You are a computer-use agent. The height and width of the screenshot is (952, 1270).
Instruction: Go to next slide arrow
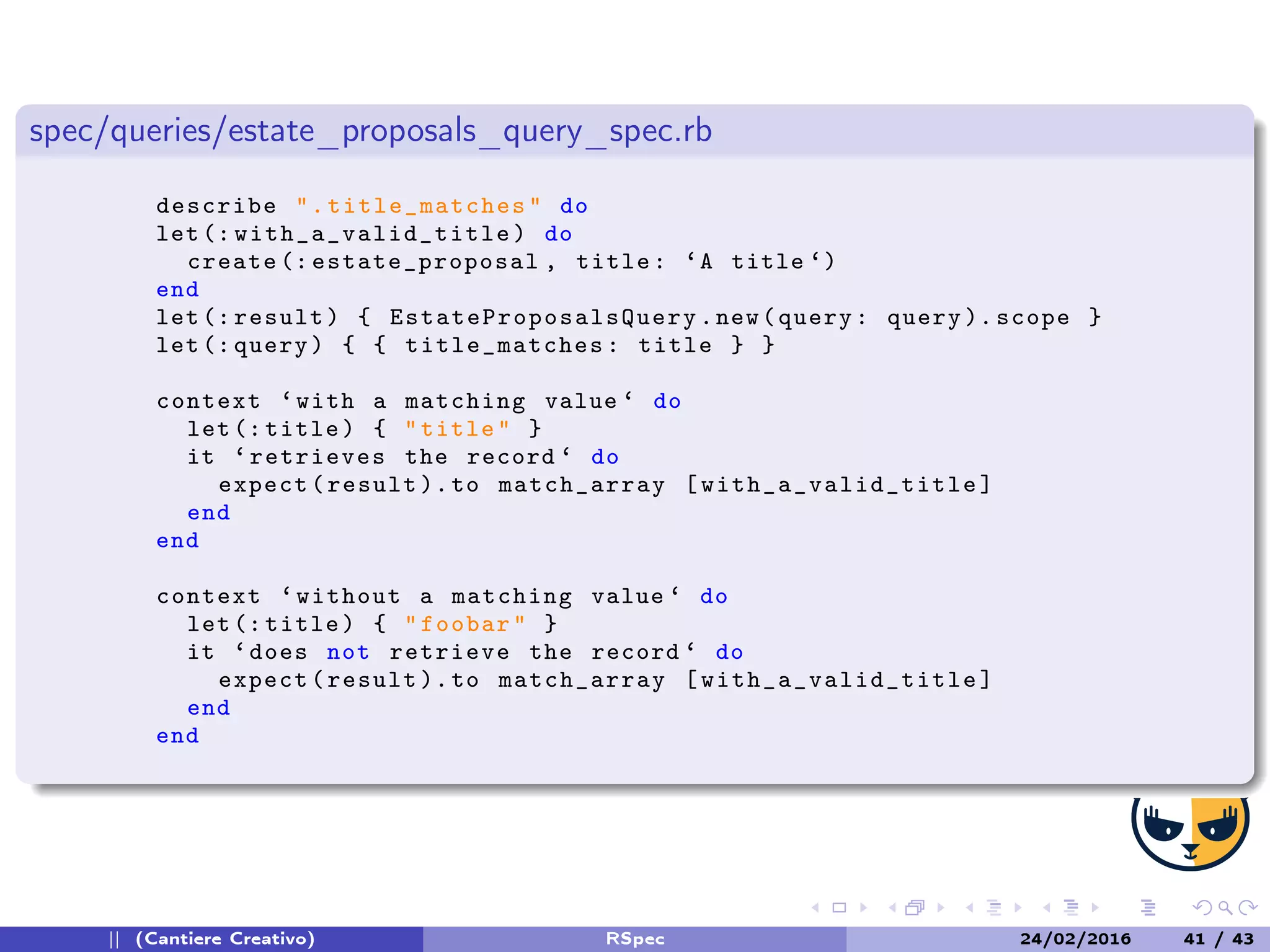point(863,907)
